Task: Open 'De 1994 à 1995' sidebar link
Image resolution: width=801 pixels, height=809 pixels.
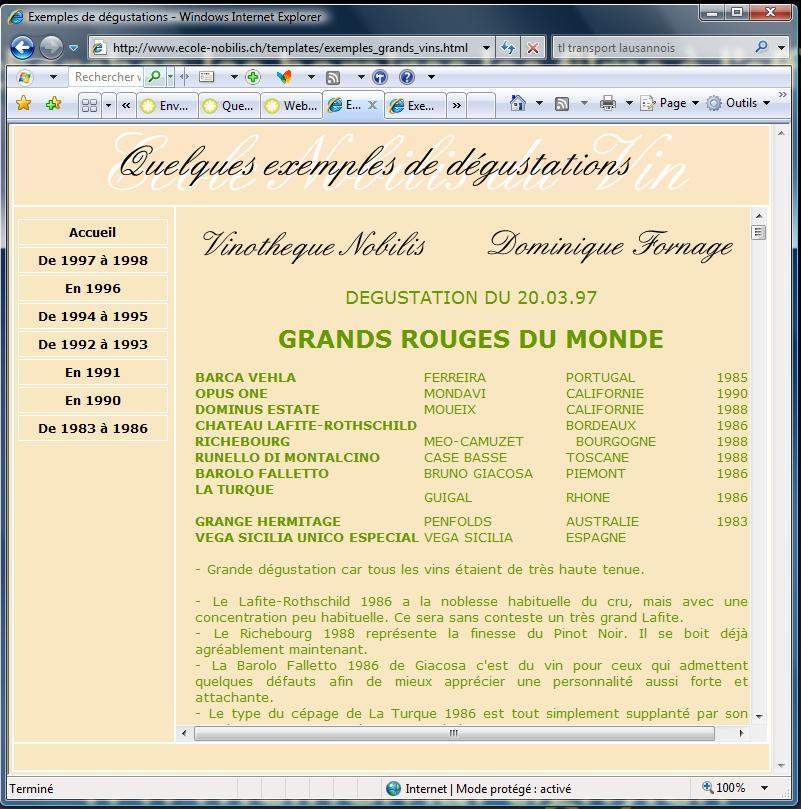Action: (93, 316)
